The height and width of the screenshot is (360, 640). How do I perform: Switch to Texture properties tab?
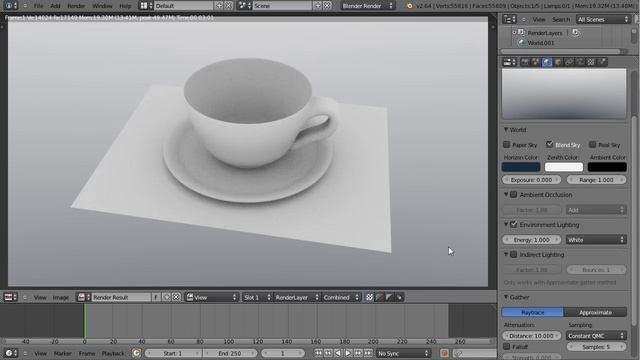tap(591, 62)
